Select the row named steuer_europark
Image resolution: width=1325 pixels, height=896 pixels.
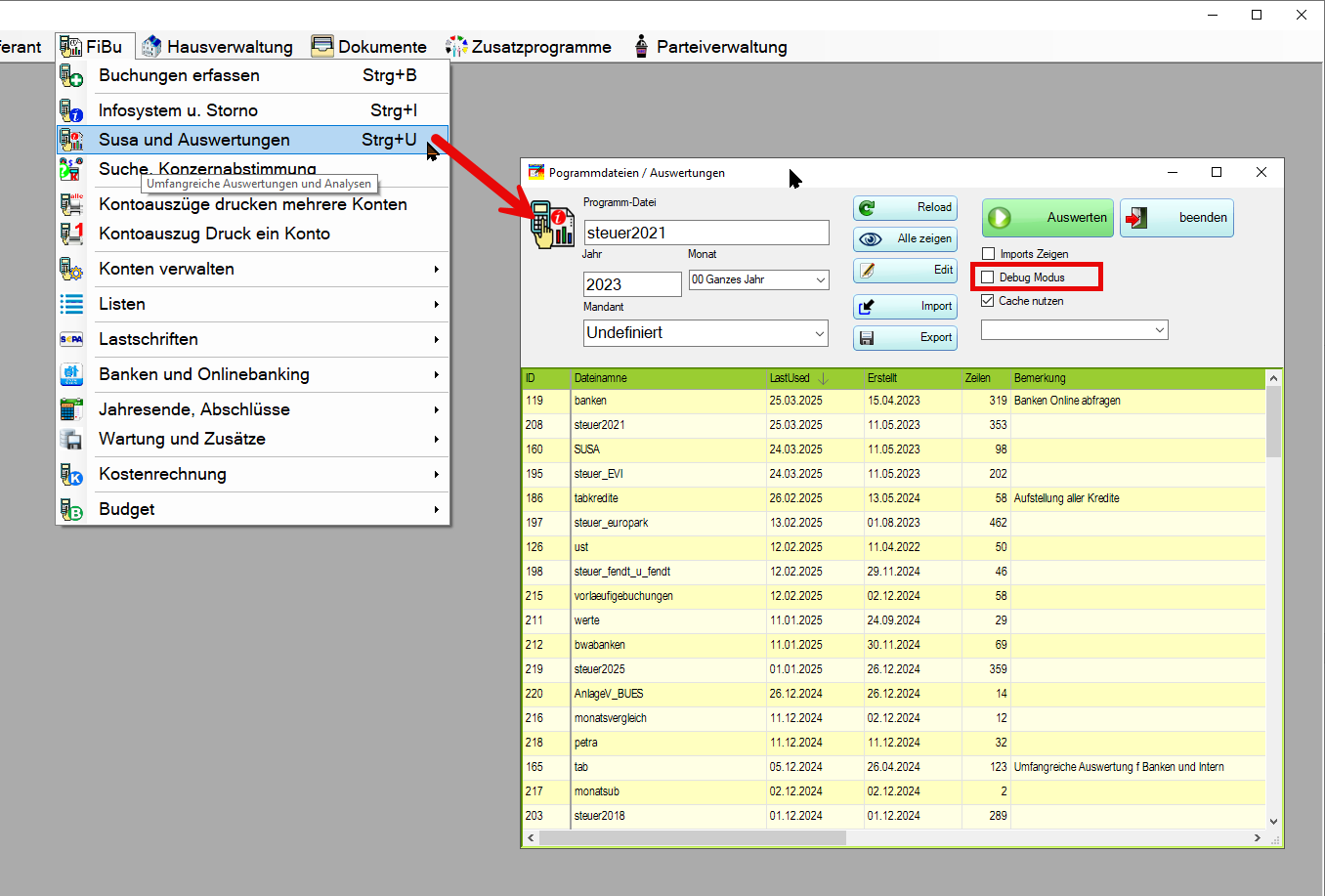point(894,523)
